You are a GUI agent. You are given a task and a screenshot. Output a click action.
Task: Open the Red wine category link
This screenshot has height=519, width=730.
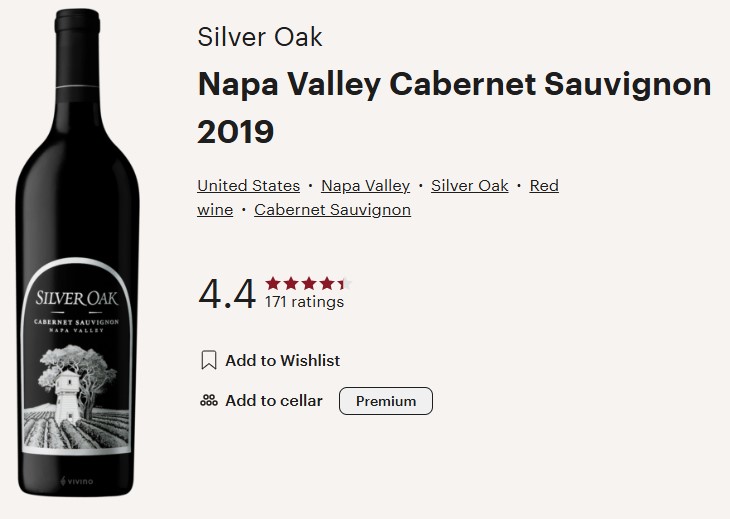click(x=543, y=186)
